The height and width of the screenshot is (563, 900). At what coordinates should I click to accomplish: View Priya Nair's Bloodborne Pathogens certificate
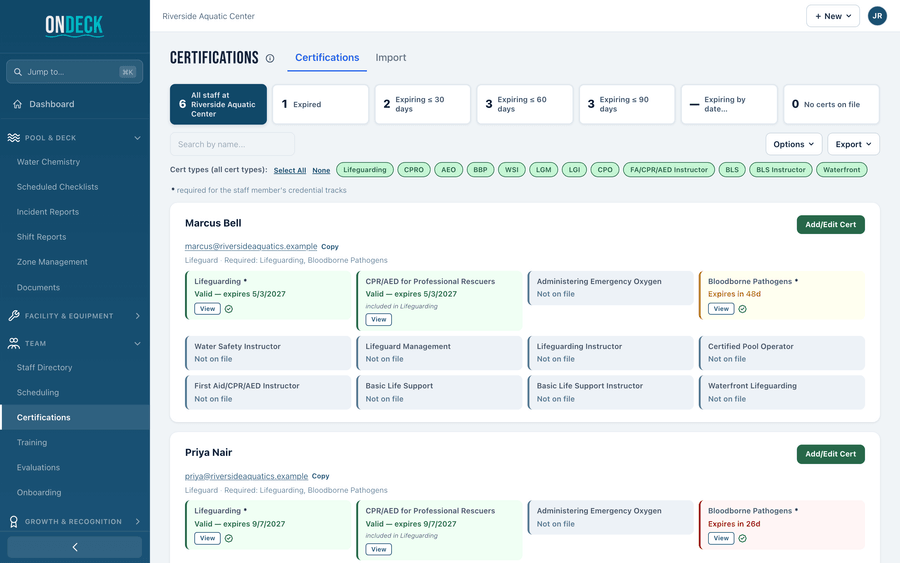coord(721,538)
